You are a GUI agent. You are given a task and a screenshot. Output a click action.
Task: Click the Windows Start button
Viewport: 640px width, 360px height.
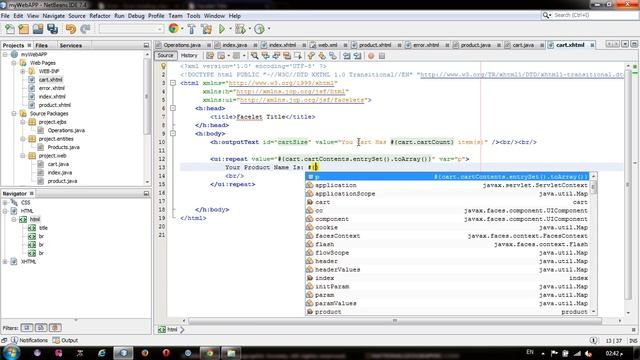pos(11,353)
